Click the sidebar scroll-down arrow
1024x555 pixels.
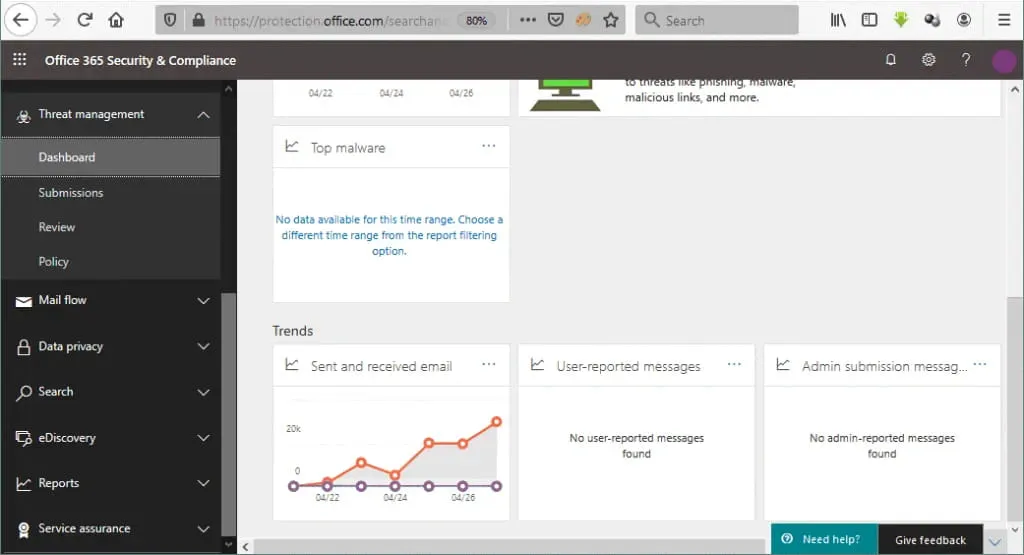[228, 544]
